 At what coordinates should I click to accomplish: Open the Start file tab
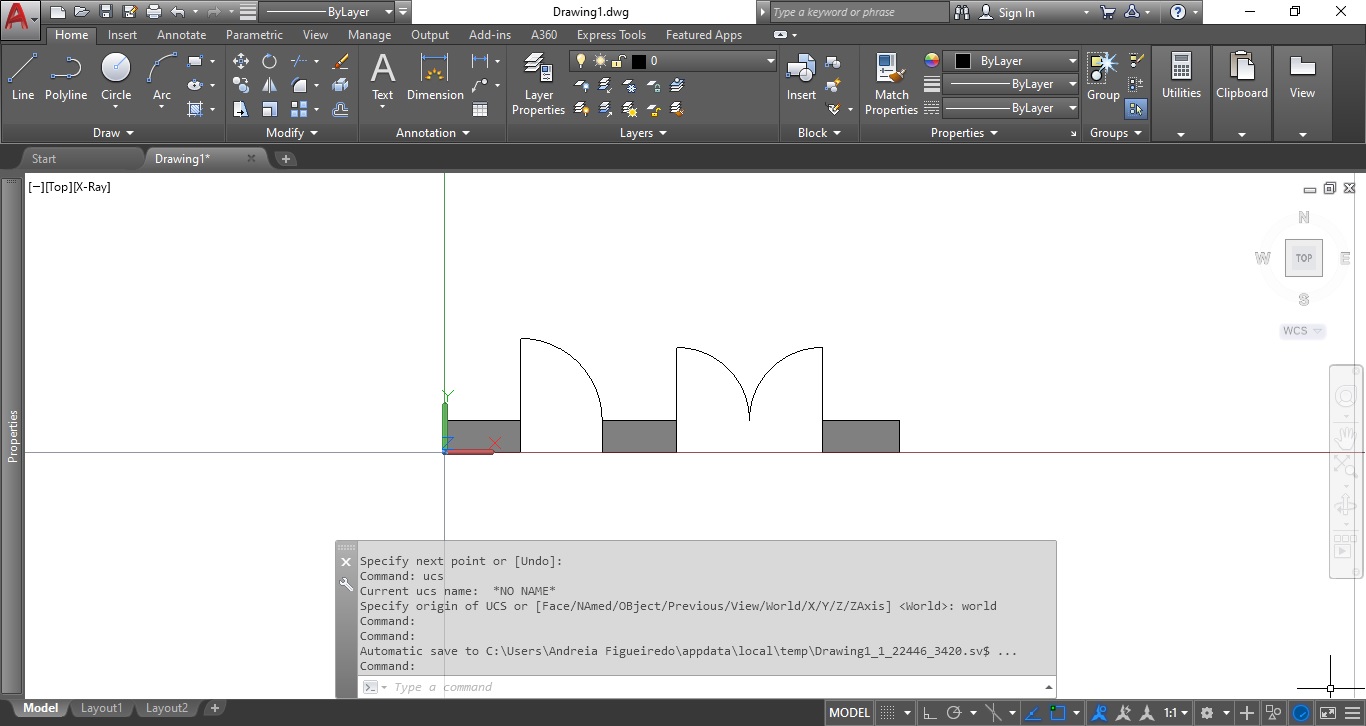point(44,158)
